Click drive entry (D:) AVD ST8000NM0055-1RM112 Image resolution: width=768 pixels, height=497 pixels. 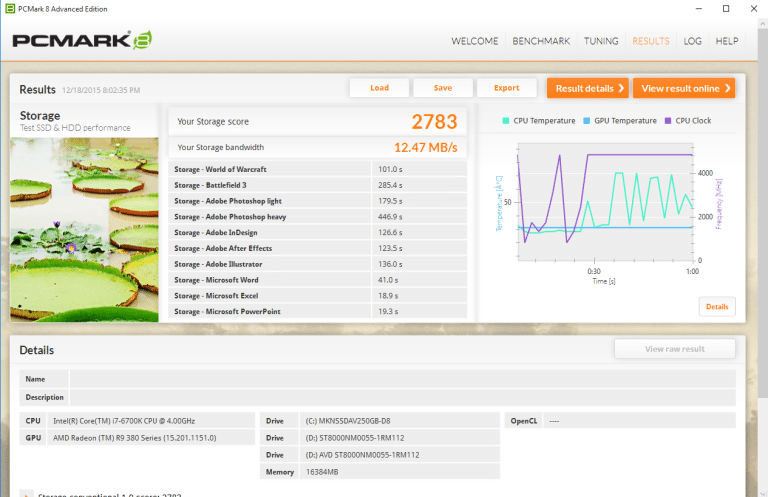(x=362, y=455)
